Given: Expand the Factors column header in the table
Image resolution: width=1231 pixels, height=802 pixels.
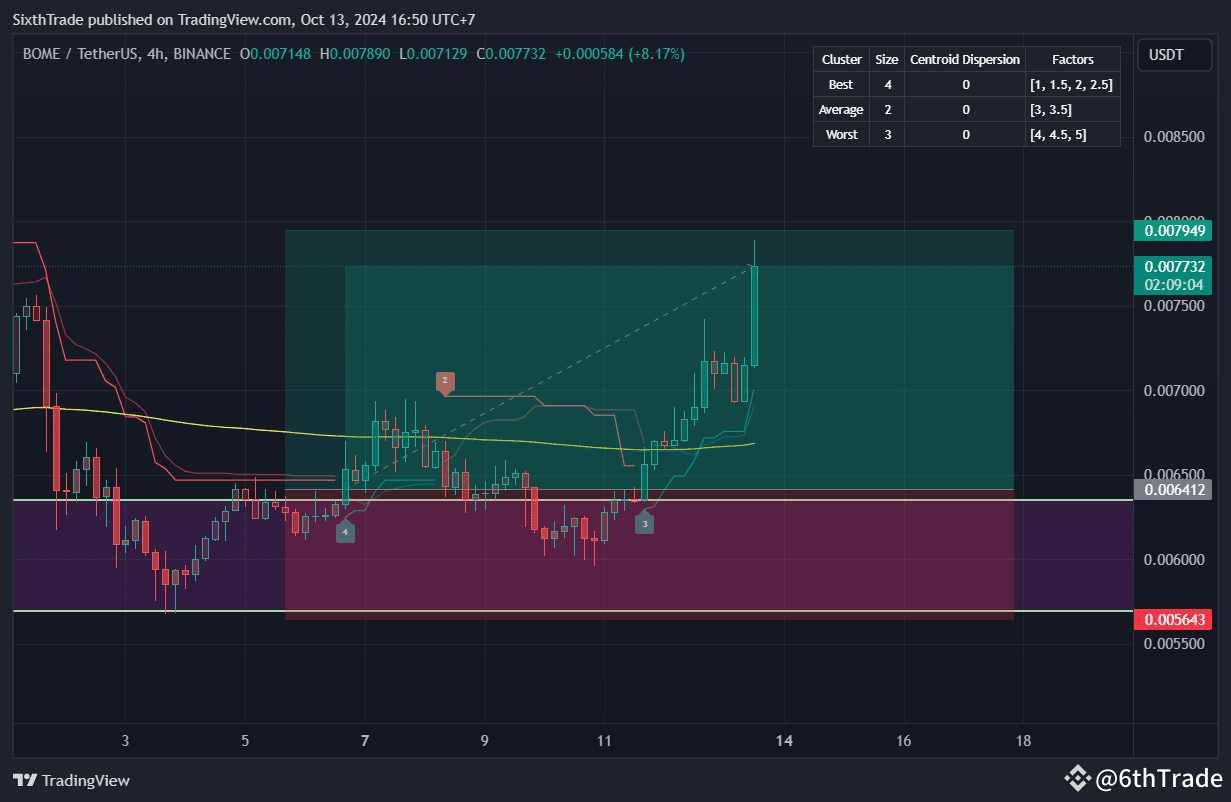Looking at the screenshot, I should click(x=1072, y=59).
